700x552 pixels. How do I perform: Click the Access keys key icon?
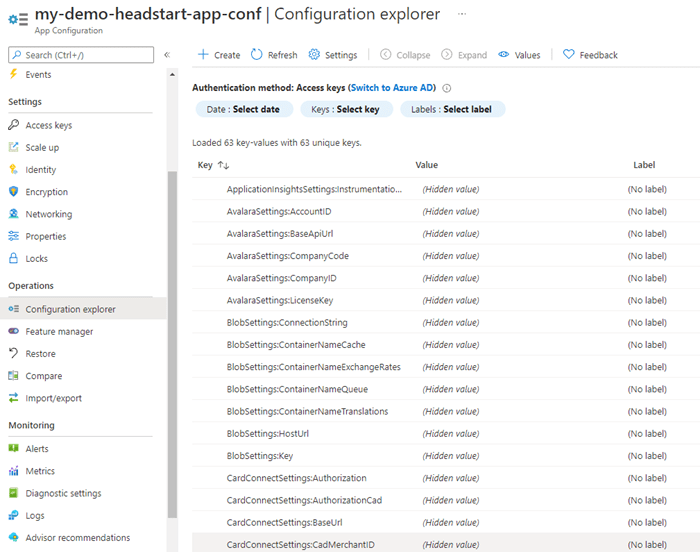pos(13,125)
